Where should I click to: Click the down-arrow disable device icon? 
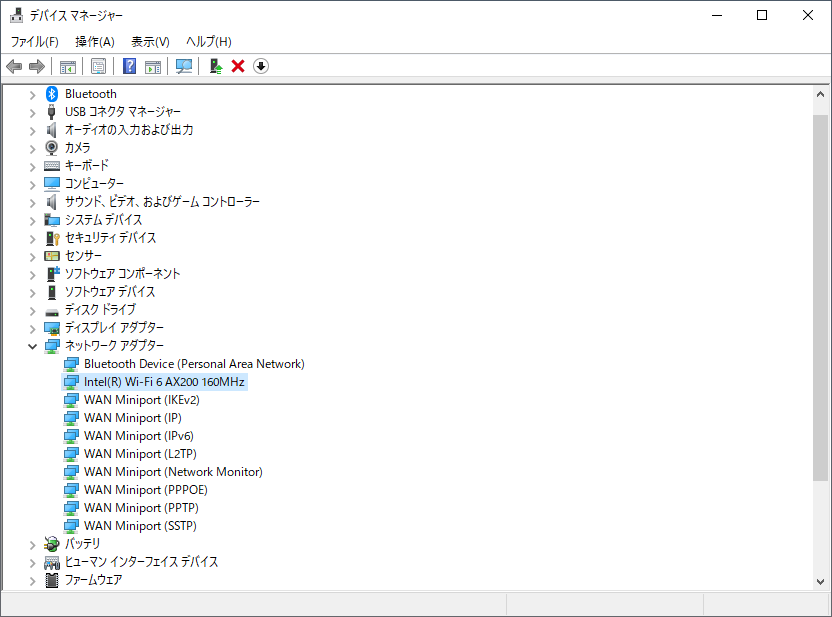pyautogui.click(x=261, y=66)
